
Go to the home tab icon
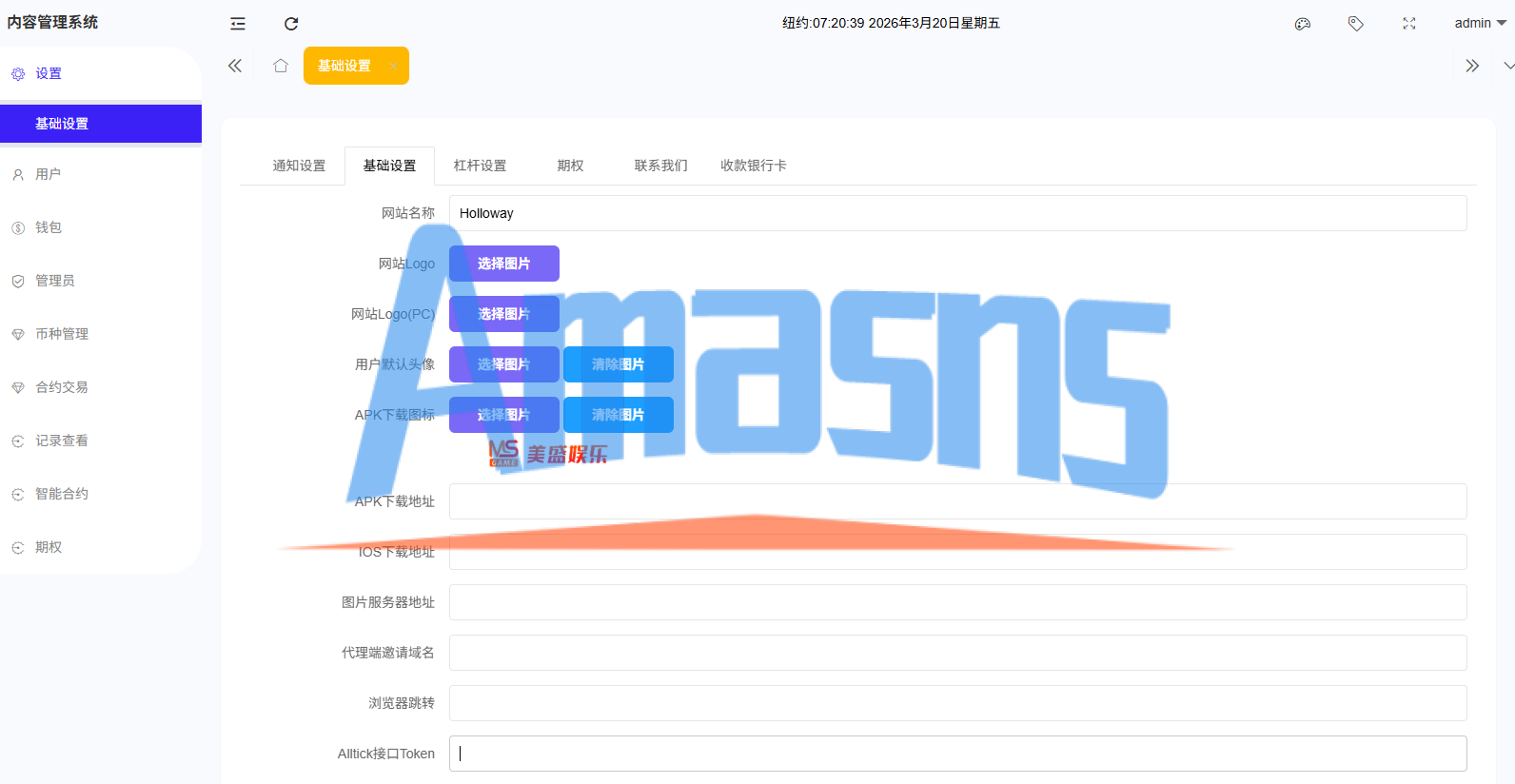281,66
